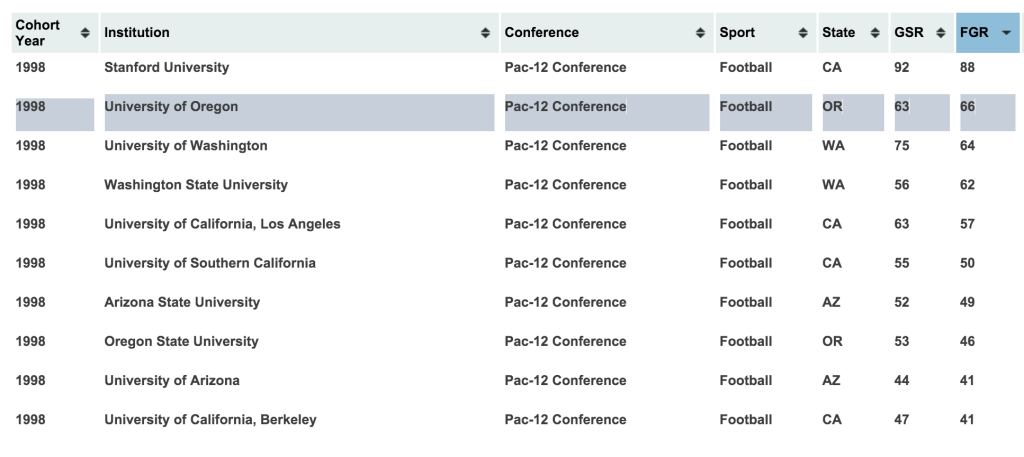Select the FGR column header
The width and height of the screenshot is (1024, 457).
(987, 33)
